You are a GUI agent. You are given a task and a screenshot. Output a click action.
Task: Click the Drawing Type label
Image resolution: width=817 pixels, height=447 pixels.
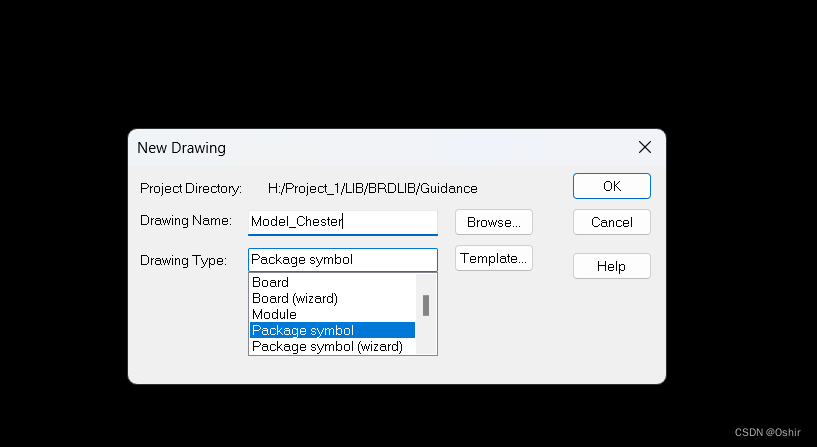click(184, 260)
